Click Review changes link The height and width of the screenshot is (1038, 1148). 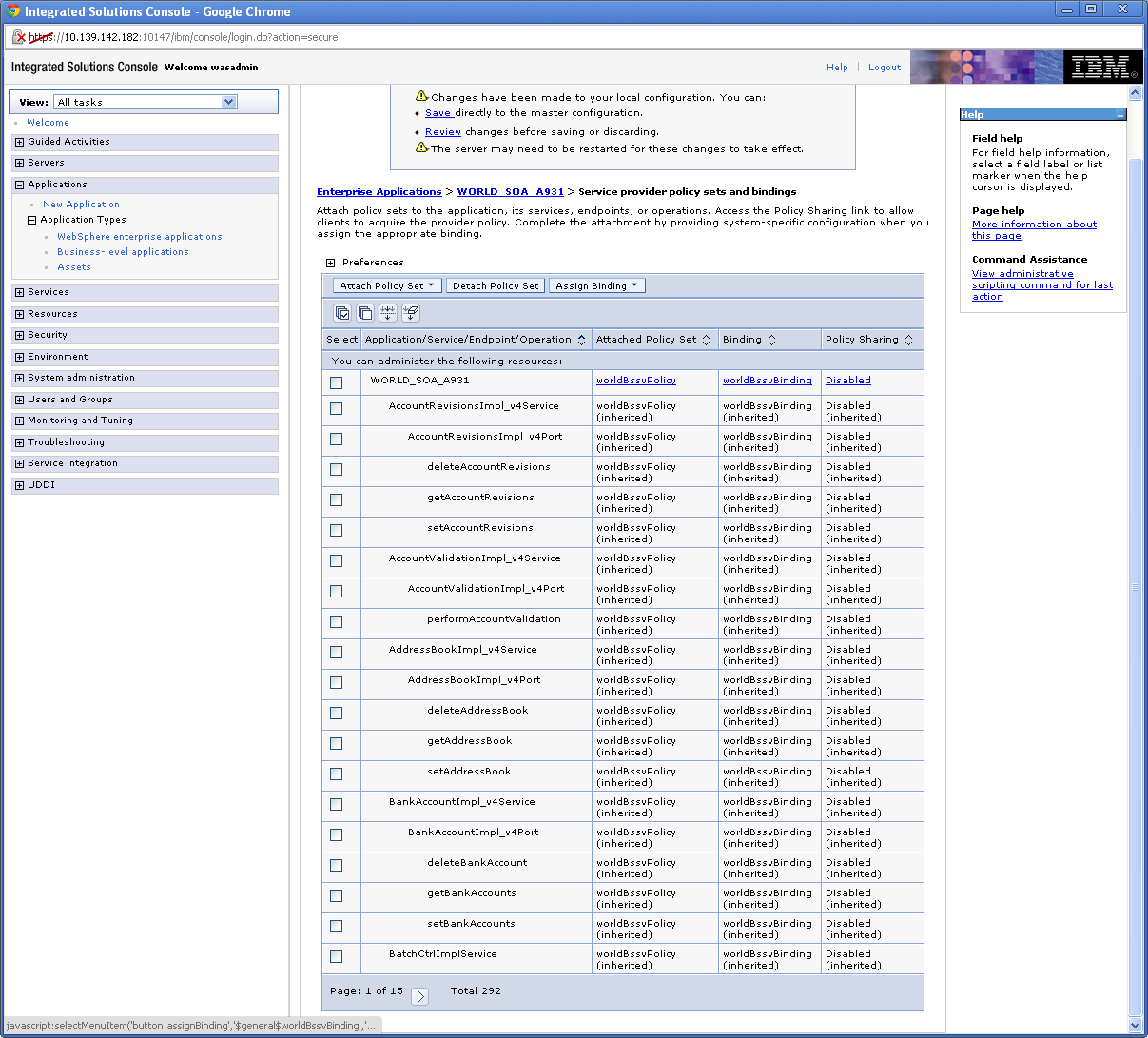pos(443,132)
